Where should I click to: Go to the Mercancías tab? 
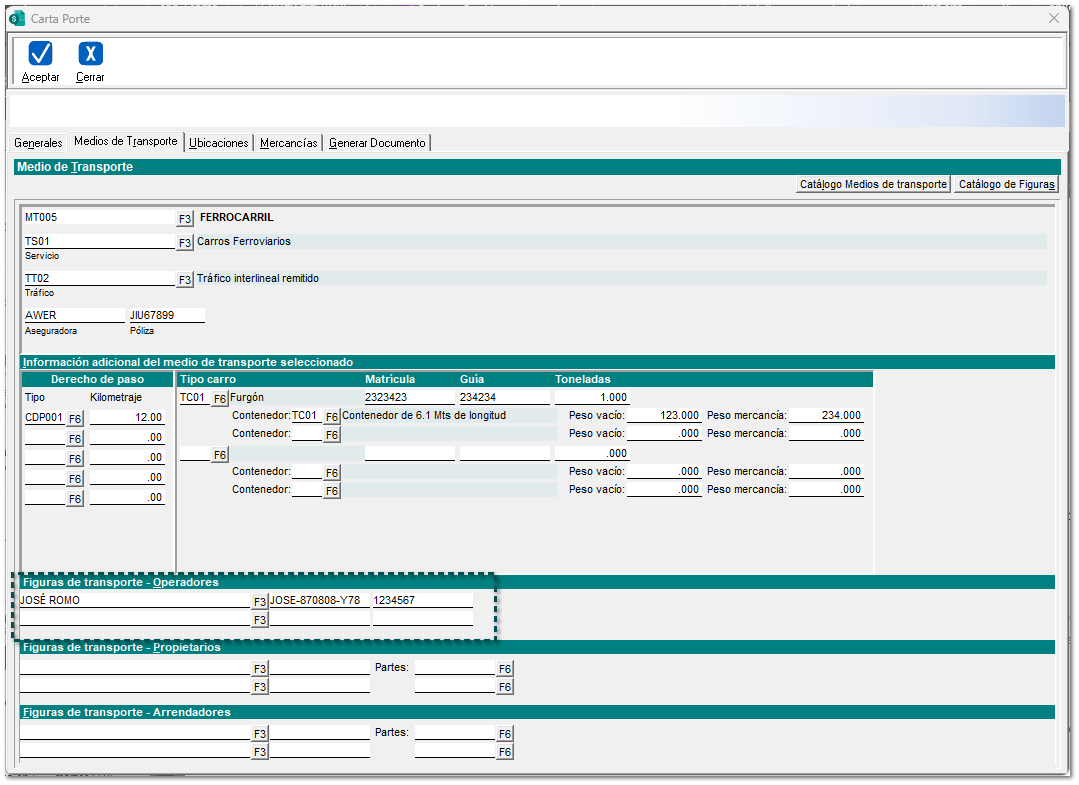pyautogui.click(x=289, y=143)
